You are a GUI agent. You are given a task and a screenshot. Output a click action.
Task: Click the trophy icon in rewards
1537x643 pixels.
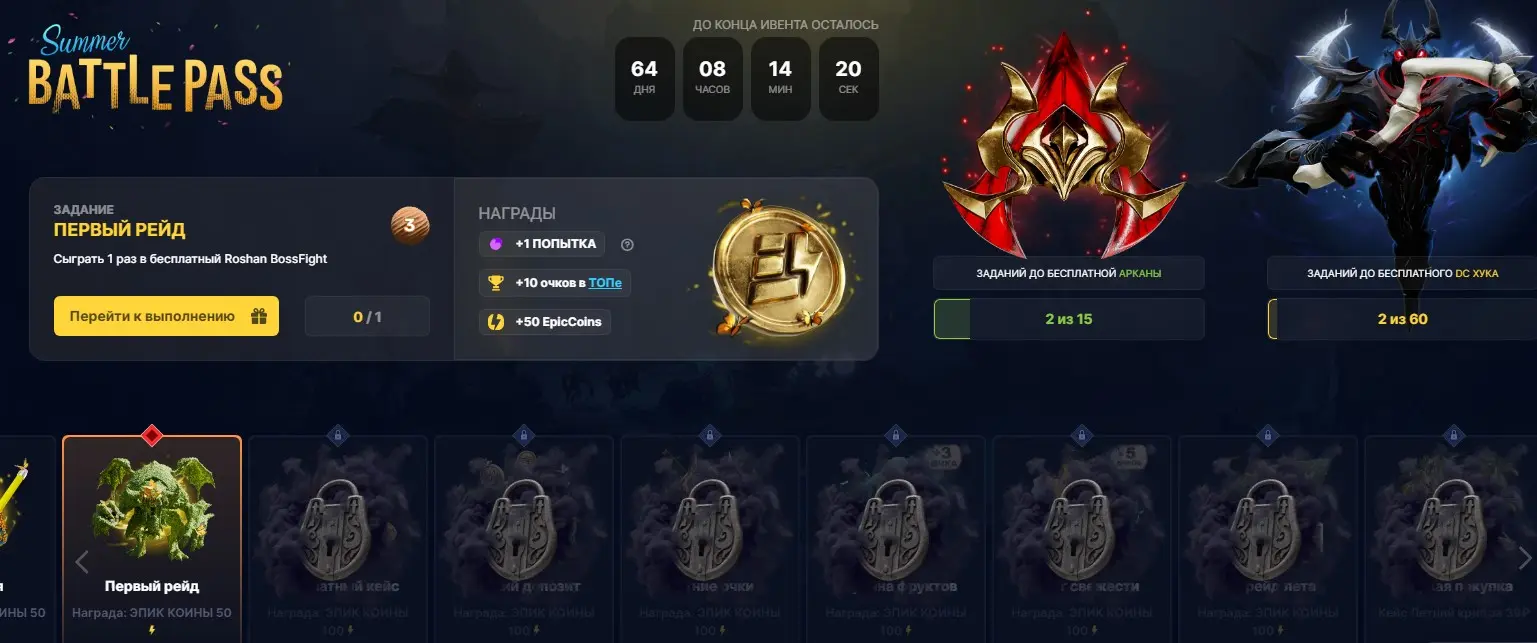pyautogui.click(x=495, y=283)
